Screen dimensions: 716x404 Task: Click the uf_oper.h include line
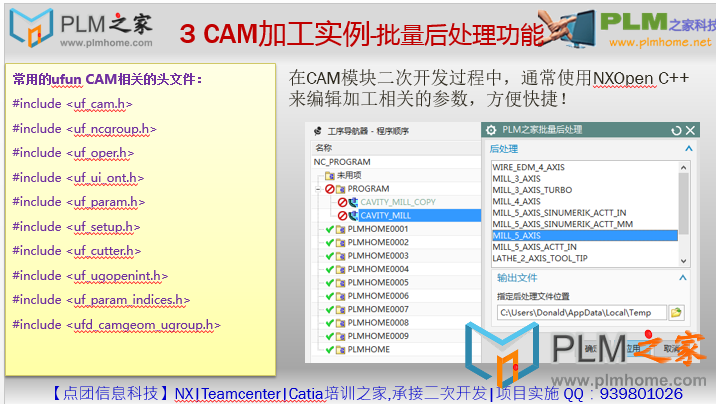73,153
